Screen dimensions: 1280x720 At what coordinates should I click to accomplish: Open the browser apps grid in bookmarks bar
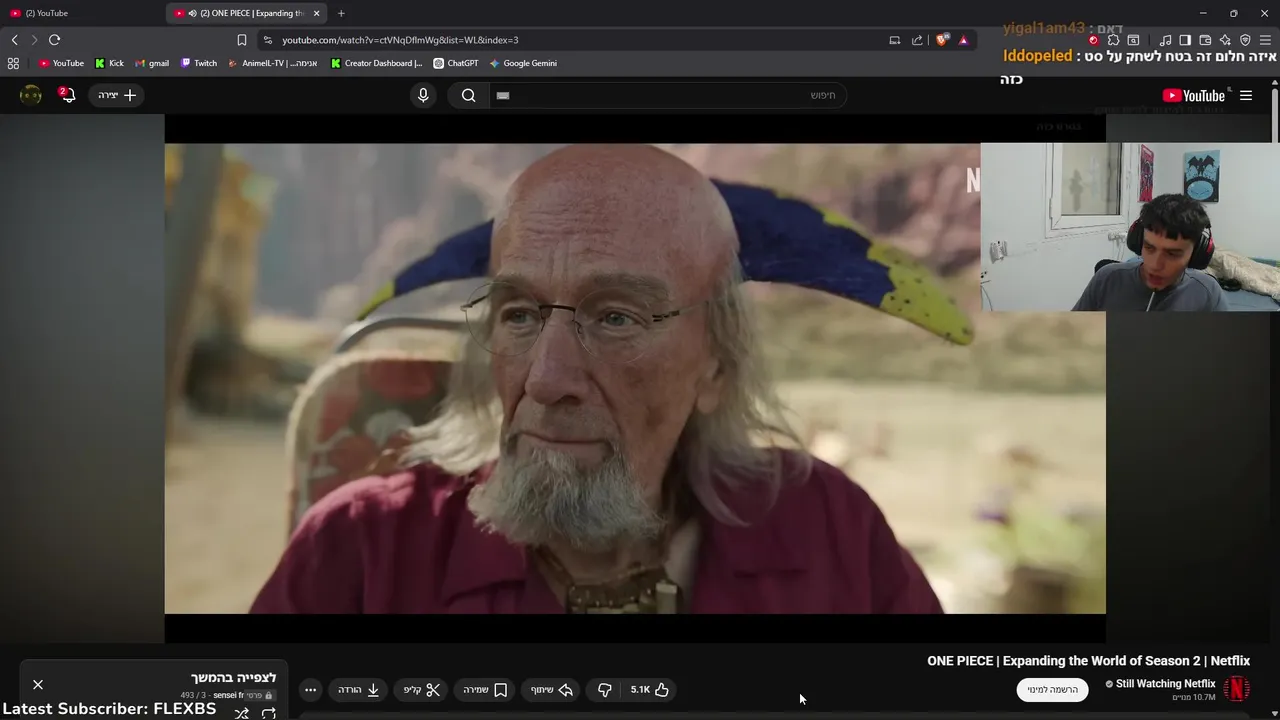coord(13,63)
